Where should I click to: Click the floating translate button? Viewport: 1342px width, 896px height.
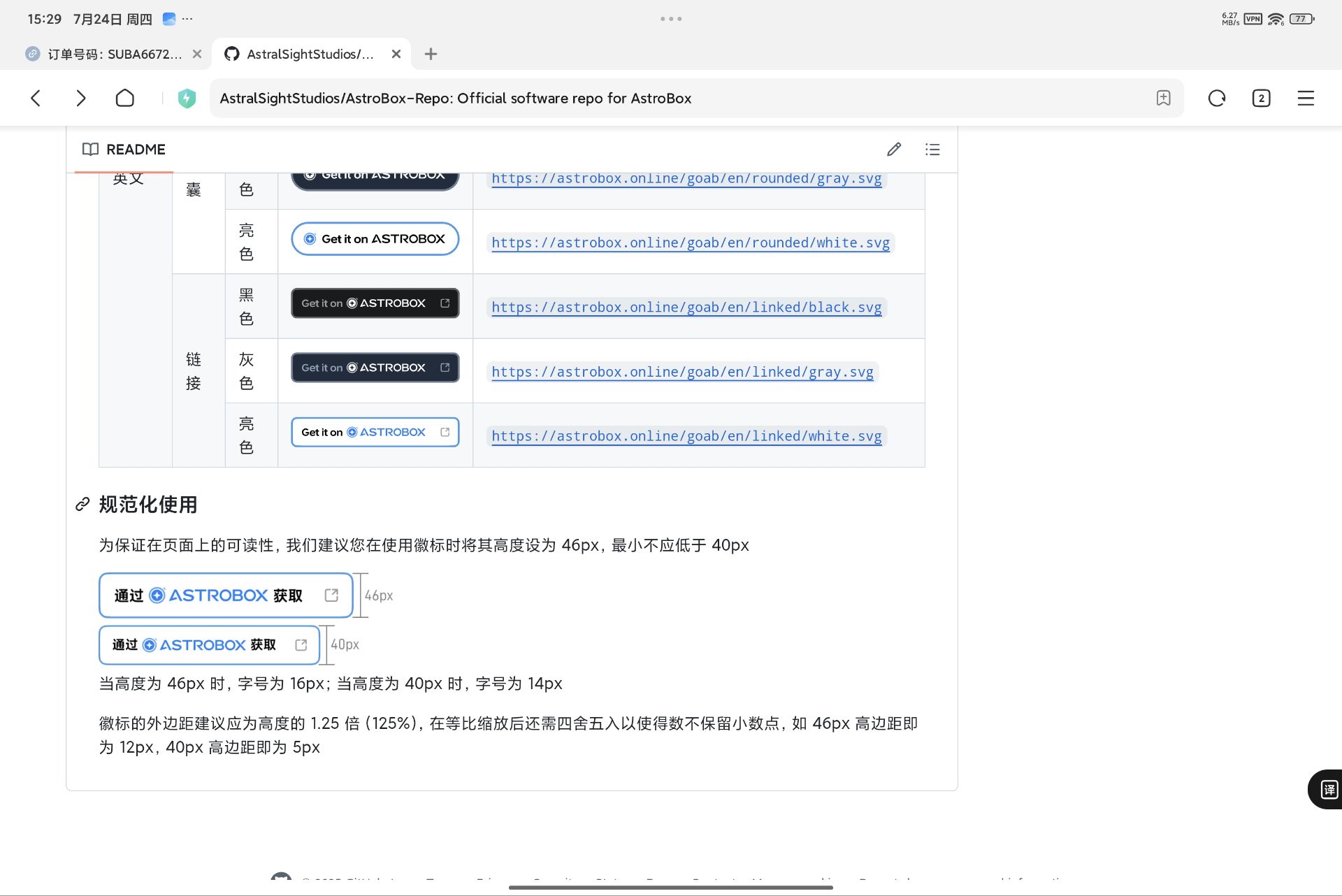pos(1328,789)
